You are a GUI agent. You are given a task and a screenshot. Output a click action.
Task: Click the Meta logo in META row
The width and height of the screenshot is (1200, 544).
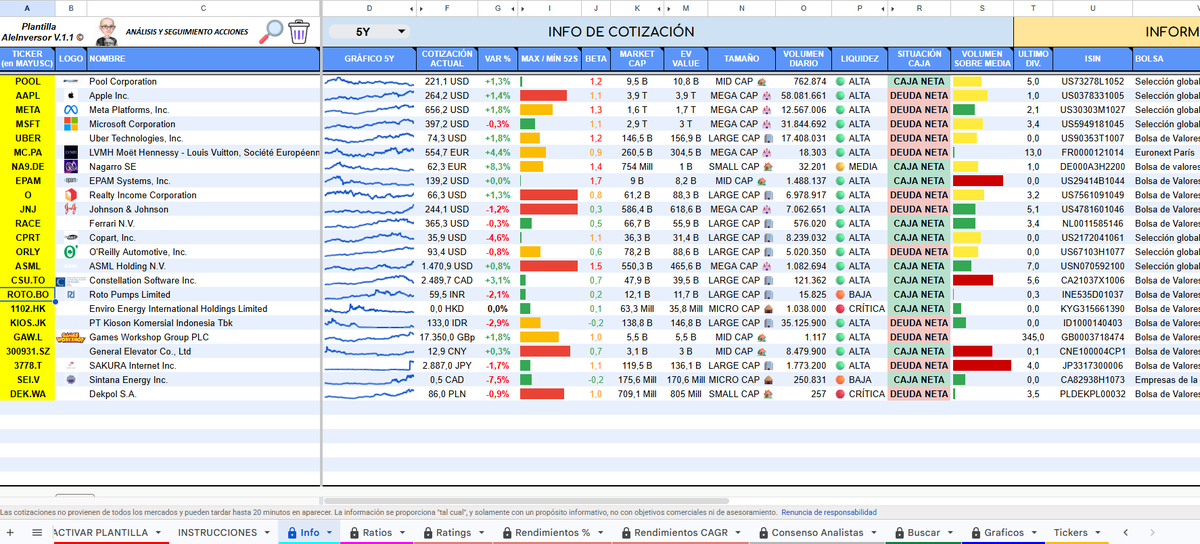click(70, 110)
